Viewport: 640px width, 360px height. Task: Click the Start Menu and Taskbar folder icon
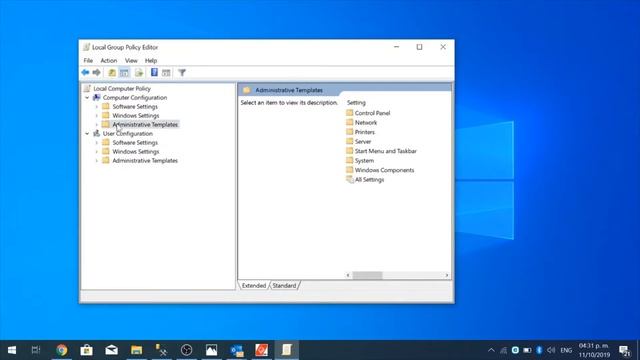point(350,151)
